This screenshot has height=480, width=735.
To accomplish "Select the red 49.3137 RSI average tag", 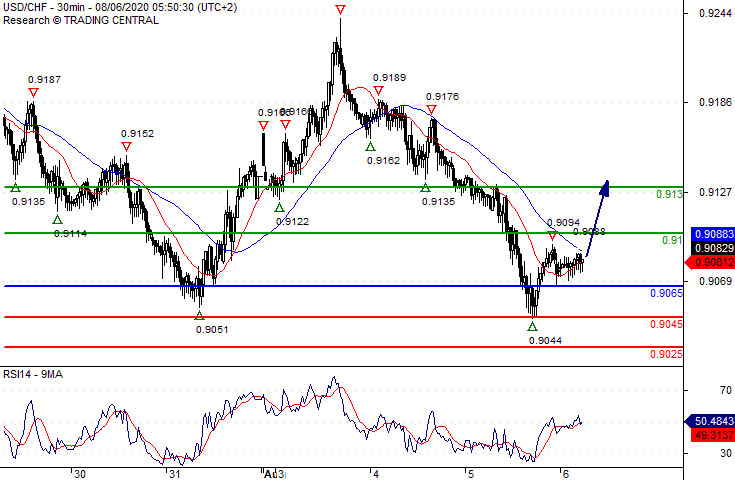I will 713,435.
